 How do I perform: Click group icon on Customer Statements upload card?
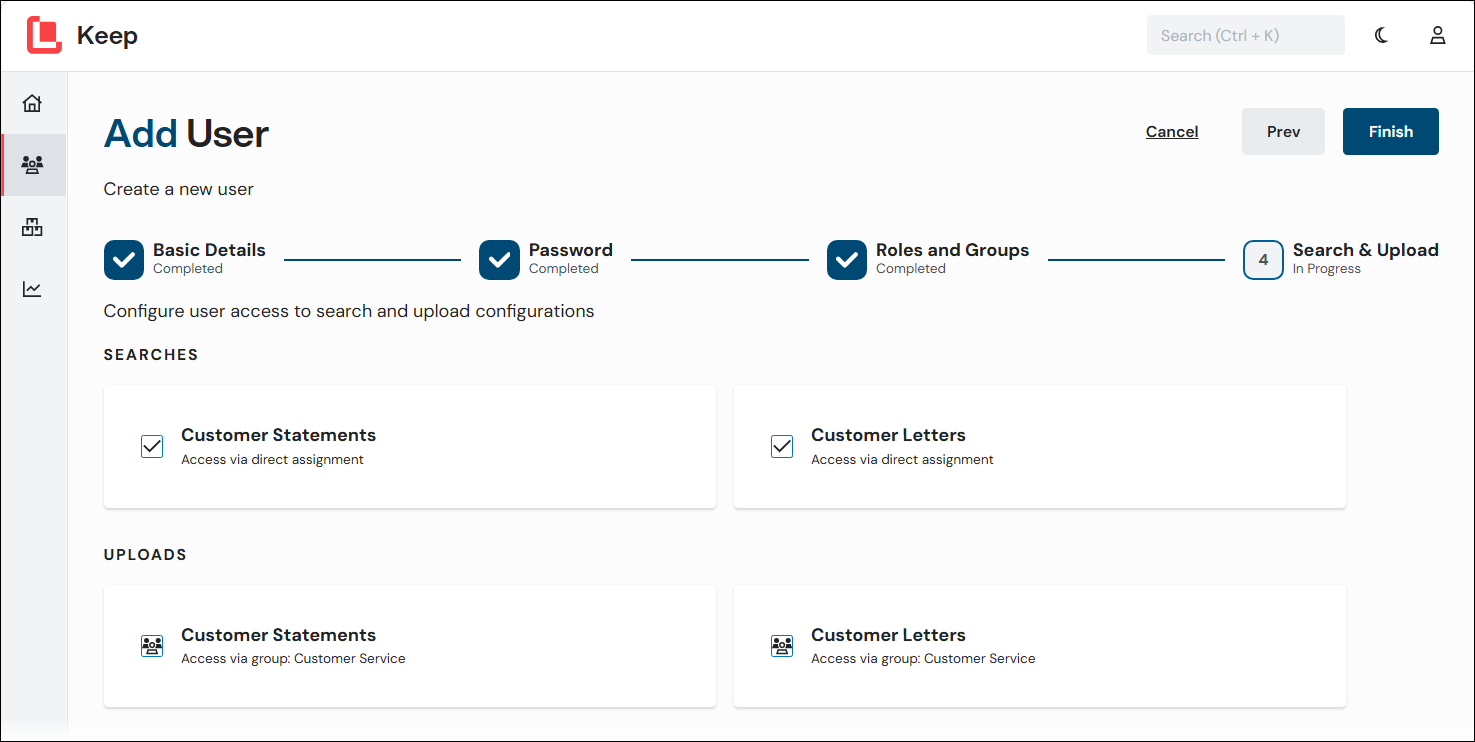pos(152,646)
